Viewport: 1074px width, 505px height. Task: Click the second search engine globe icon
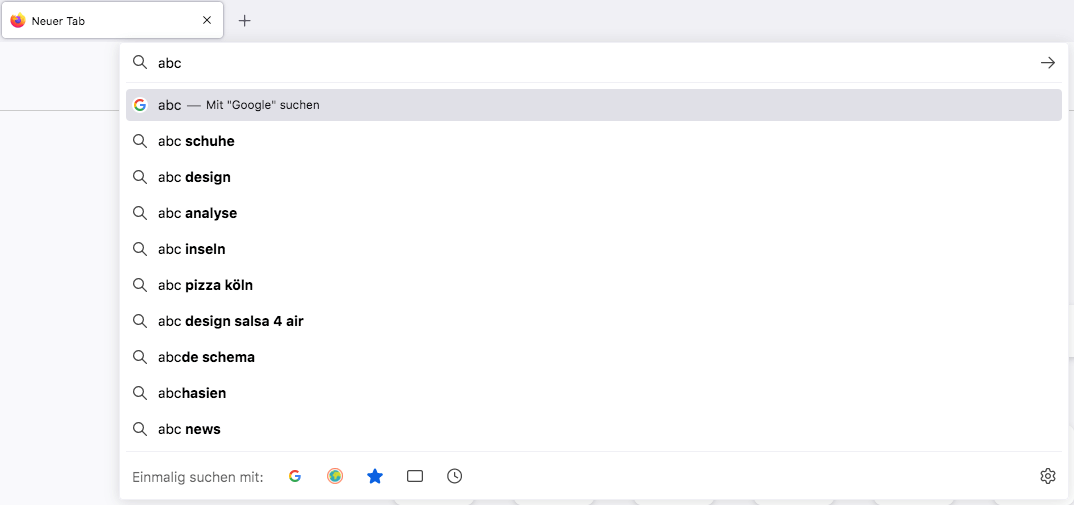335,476
